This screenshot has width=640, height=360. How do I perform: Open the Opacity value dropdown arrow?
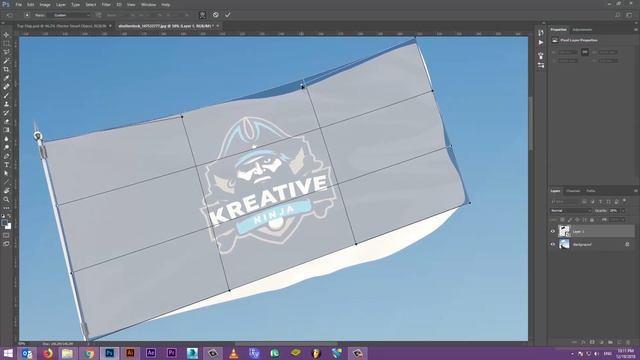623,211
